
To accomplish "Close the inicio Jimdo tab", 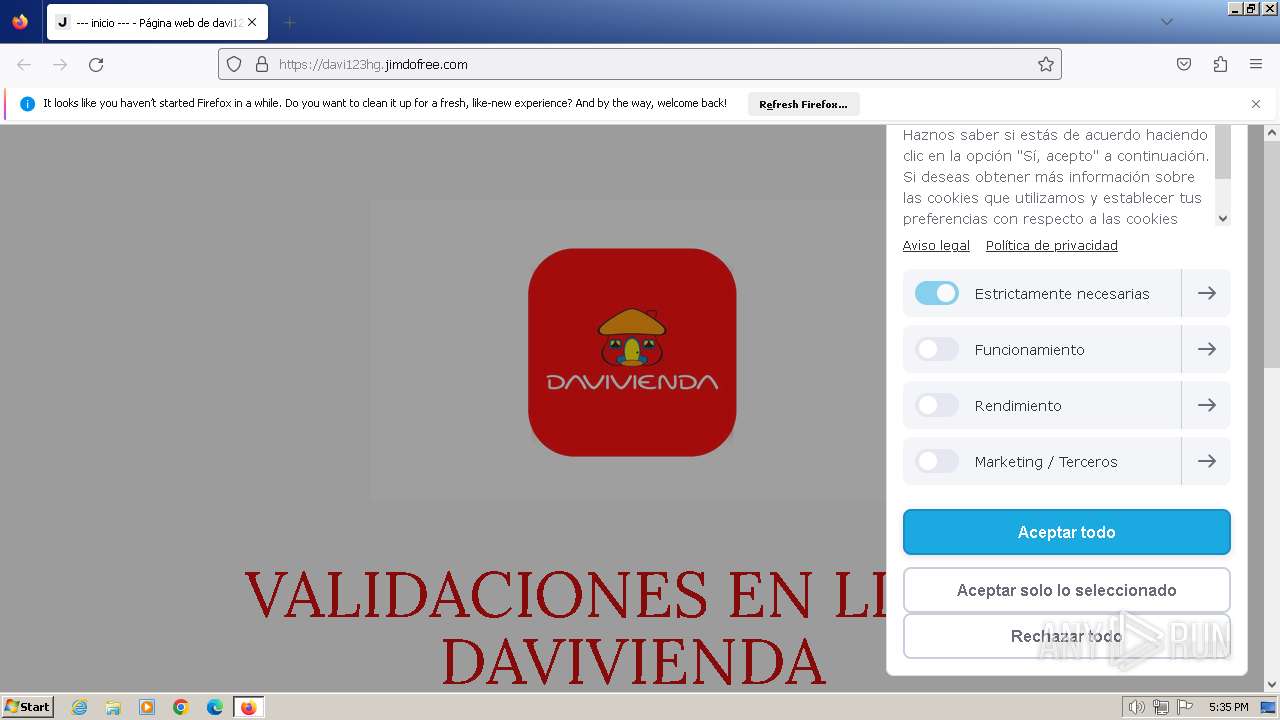I will coord(252,22).
